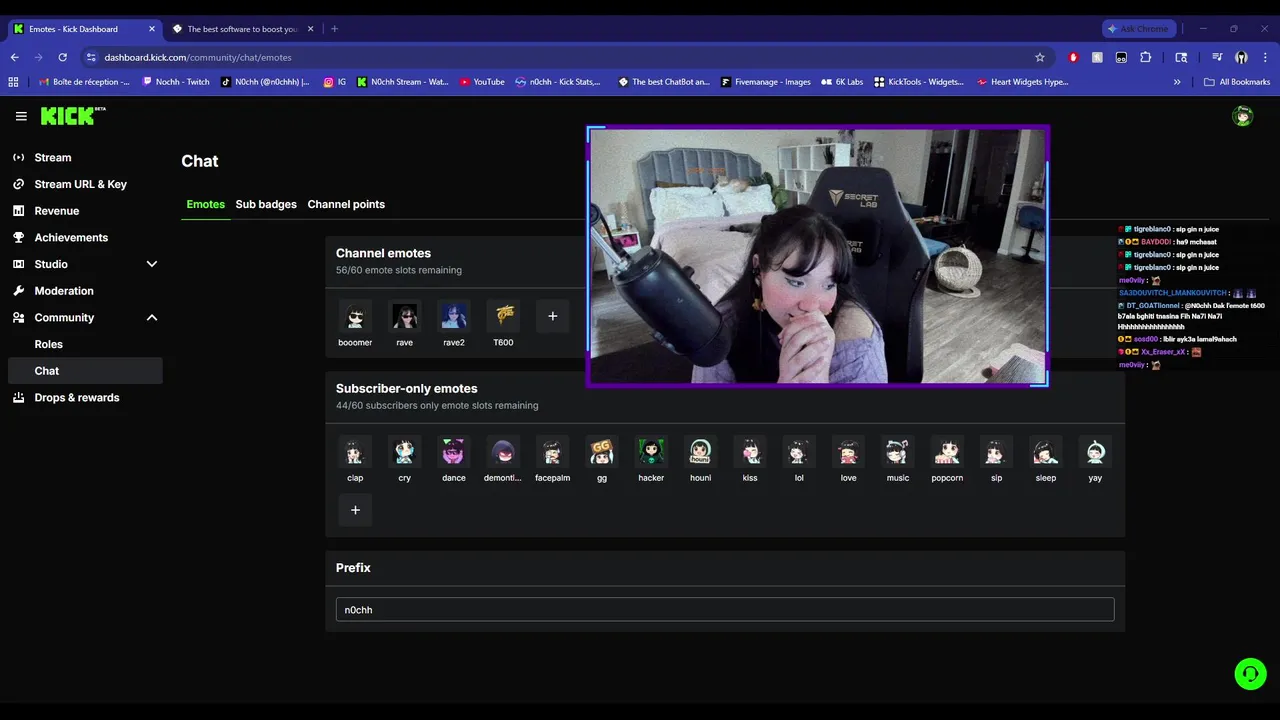Select the cry subscriber emote
Image resolution: width=1280 pixels, height=720 pixels.
[404, 452]
